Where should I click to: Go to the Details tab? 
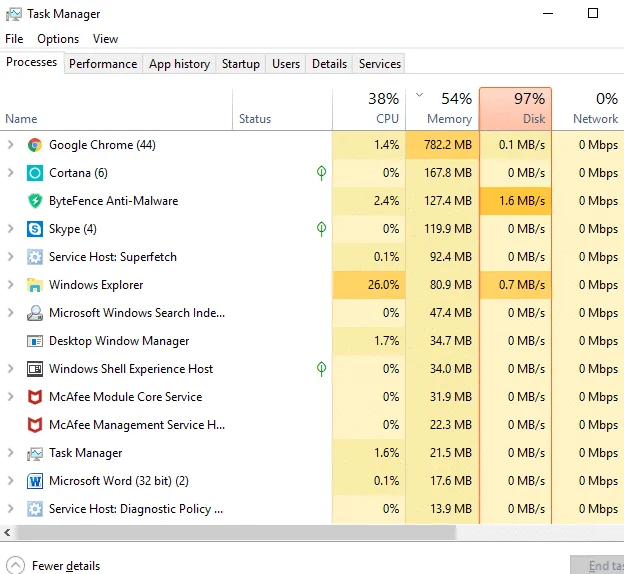click(329, 64)
